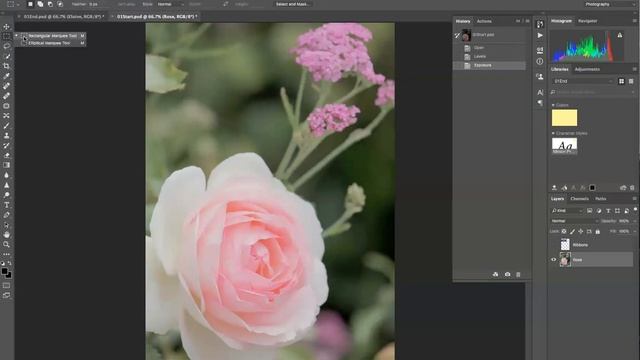Open the Paragraph panel icon
The image size is (640, 360).
[540, 103]
